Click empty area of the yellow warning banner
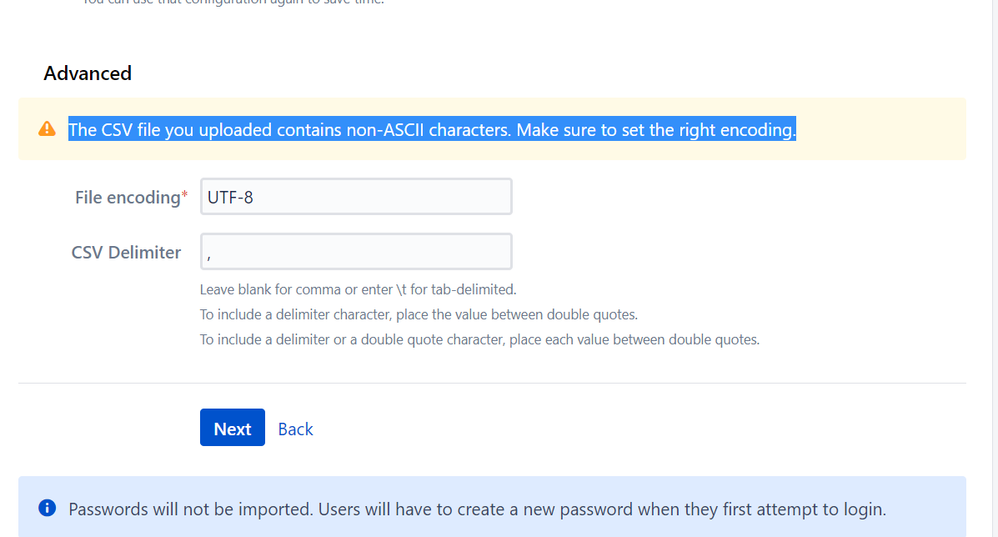This screenshot has height=537, width=998. 882,129
